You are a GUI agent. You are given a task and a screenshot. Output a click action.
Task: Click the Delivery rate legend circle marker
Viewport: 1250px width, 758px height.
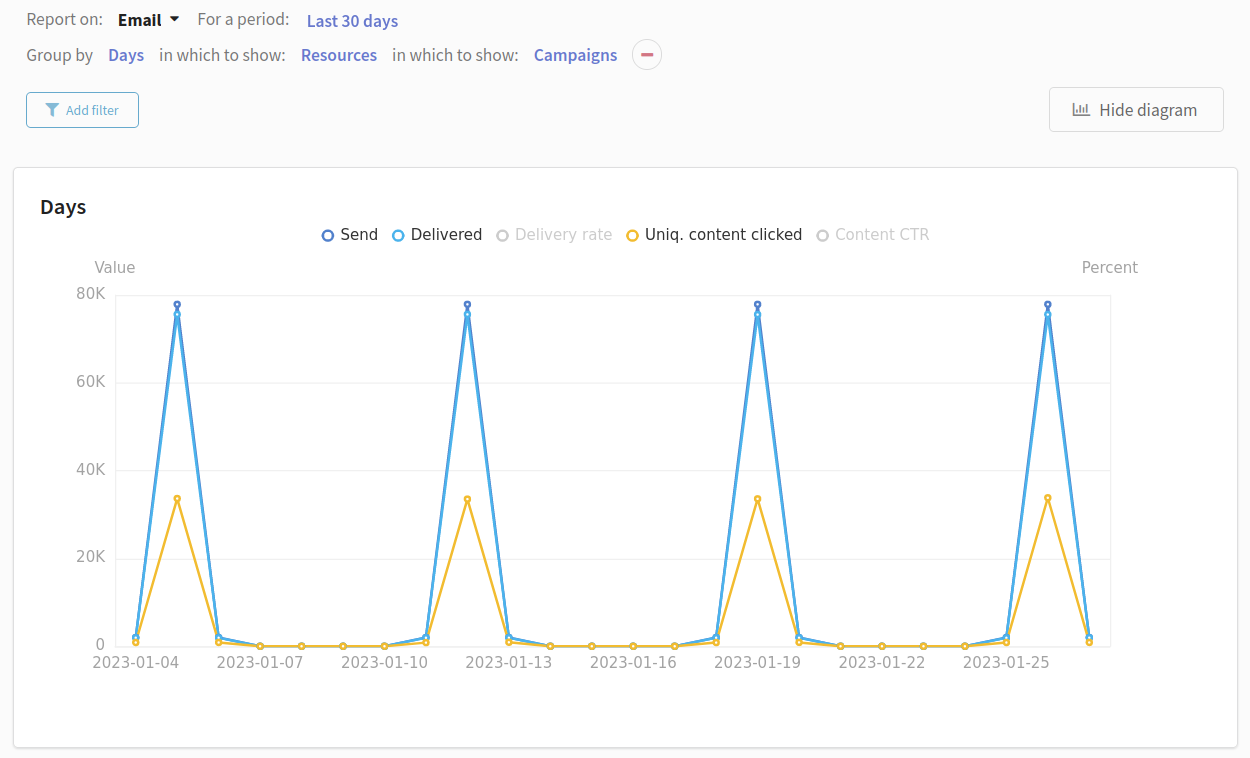pyautogui.click(x=502, y=235)
